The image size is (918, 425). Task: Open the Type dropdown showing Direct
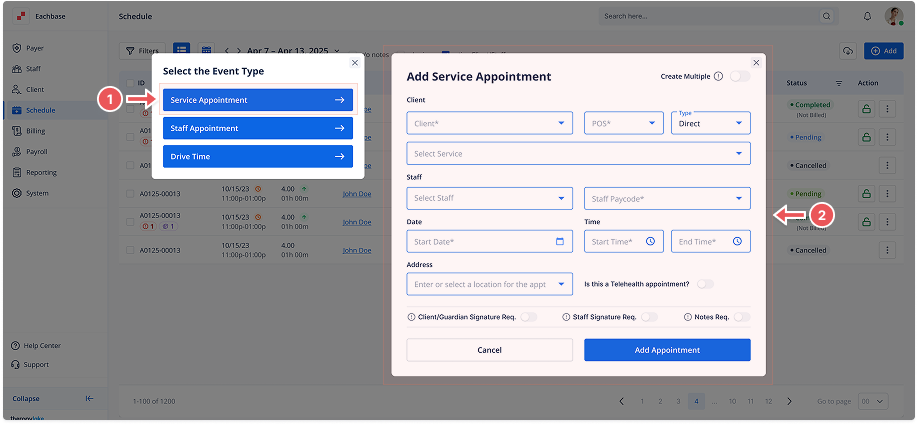point(711,123)
